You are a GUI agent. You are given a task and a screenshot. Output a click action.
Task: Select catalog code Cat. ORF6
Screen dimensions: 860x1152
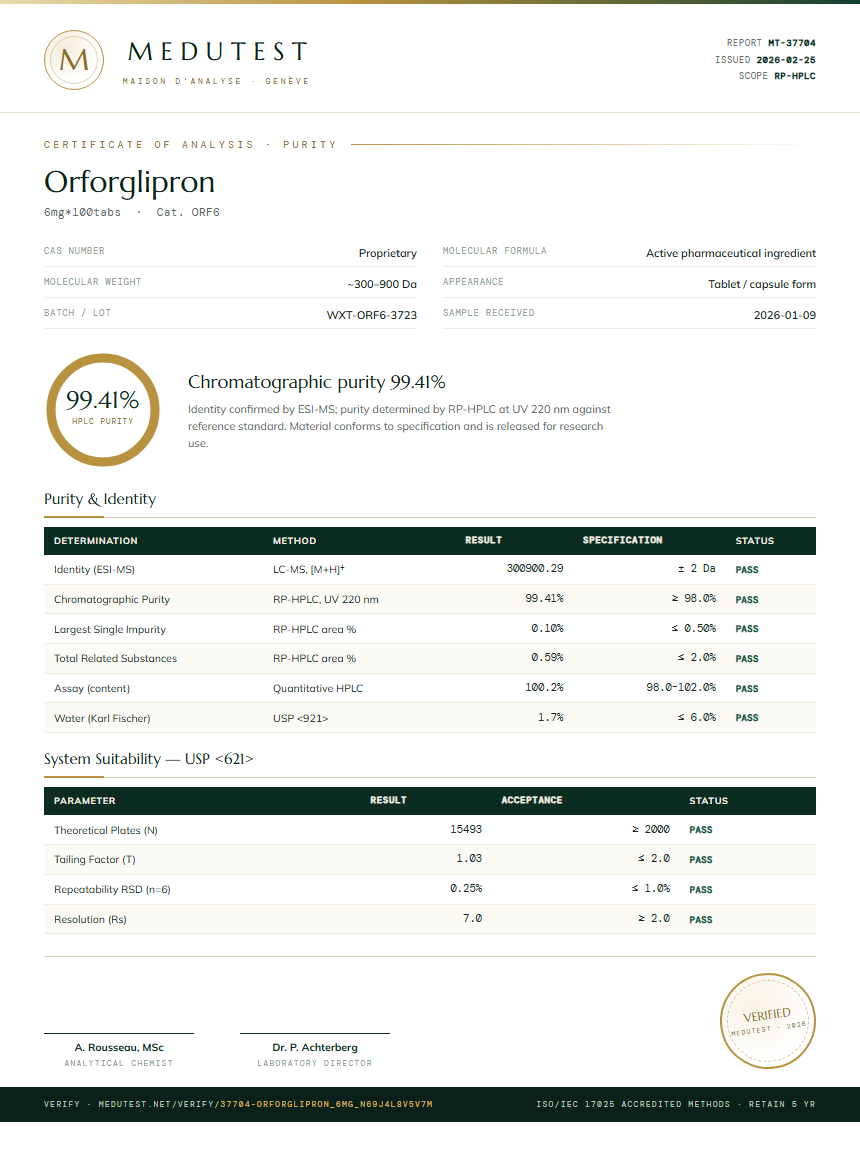pos(188,212)
